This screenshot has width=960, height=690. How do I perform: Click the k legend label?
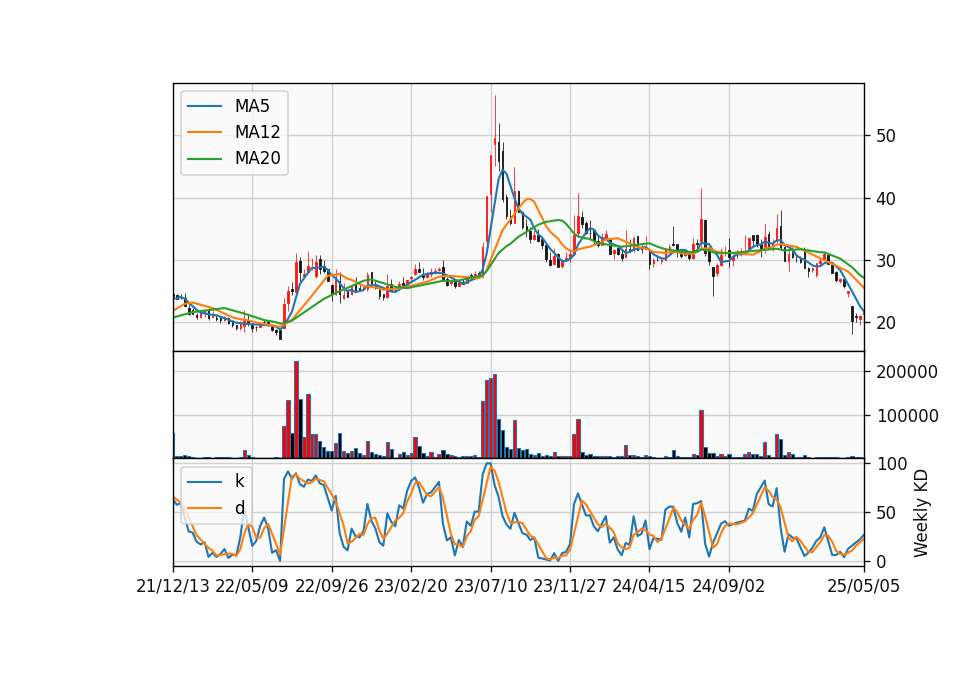coord(239,481)
